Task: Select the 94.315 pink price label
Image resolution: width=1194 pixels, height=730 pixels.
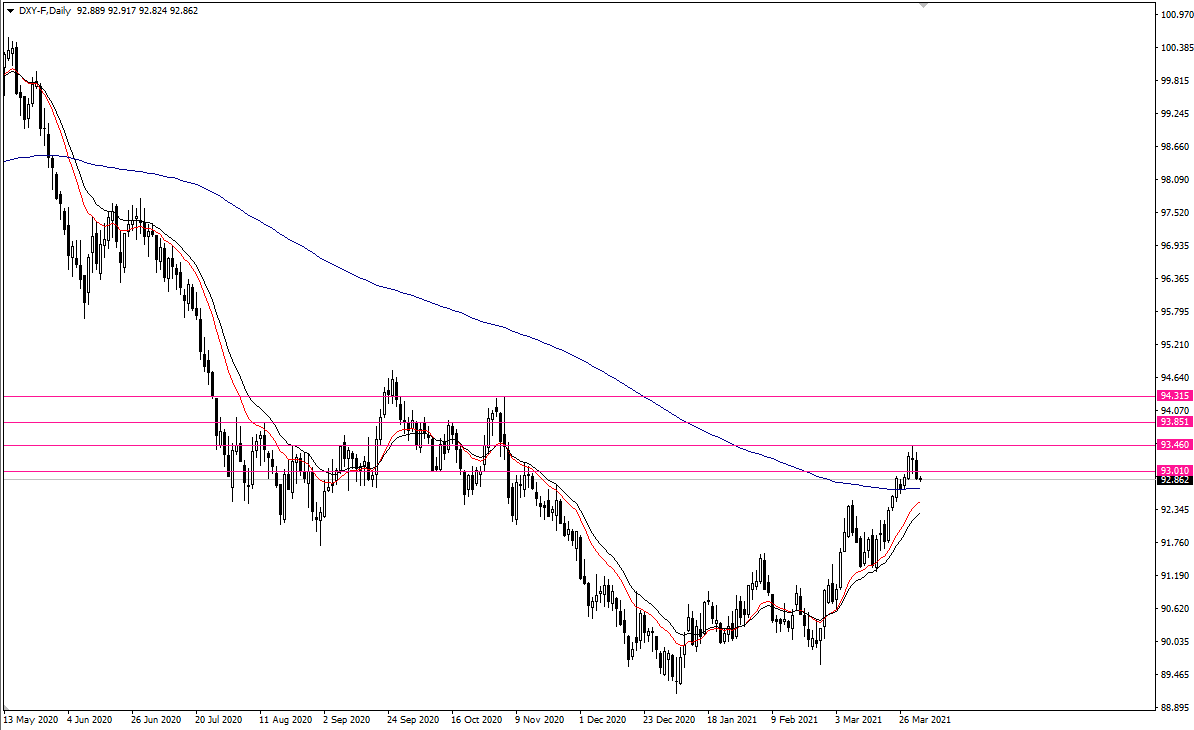Action: coord(1174,396)
